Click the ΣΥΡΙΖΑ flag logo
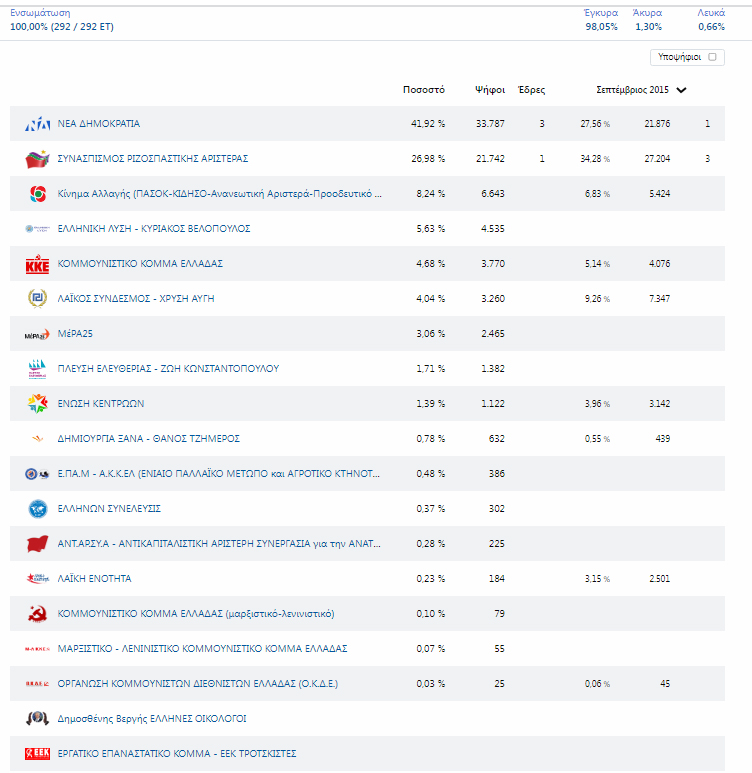Image resolution: width=752 pixels, height=773 pixels. [37, 159]
